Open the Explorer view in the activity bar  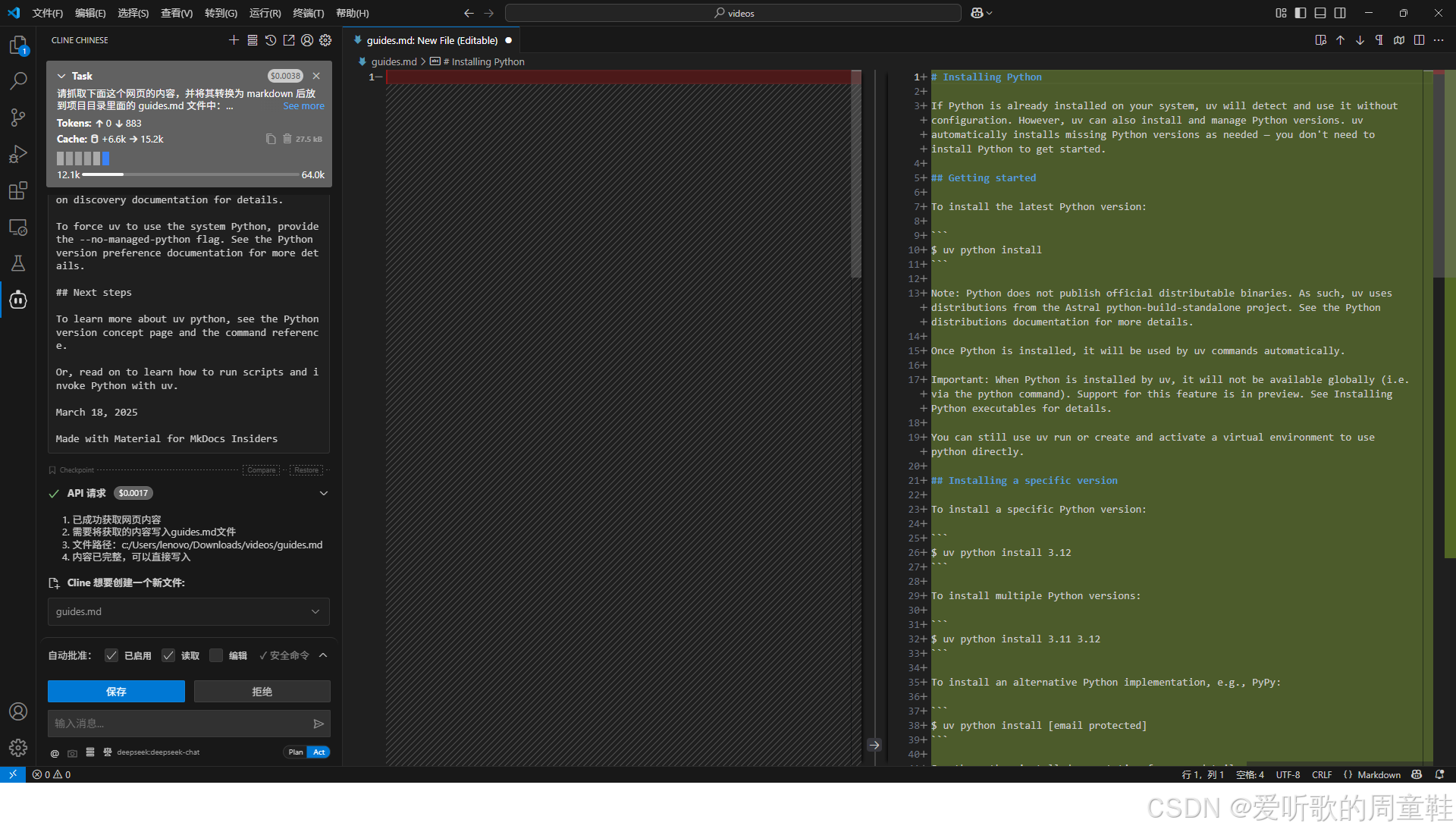coord(18,46)
